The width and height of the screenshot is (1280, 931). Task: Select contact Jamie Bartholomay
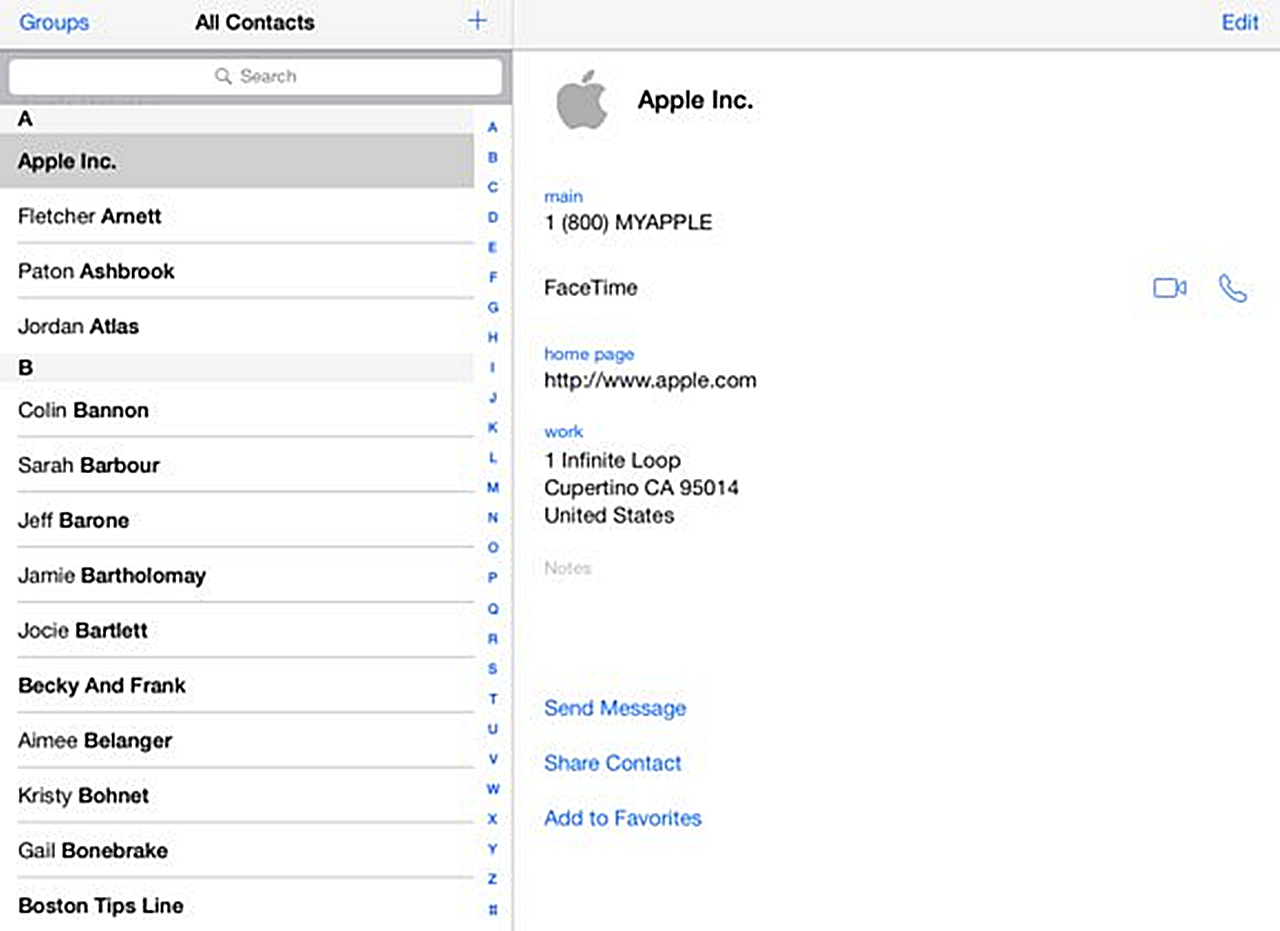pyautogui.click(x=237, y=575)
